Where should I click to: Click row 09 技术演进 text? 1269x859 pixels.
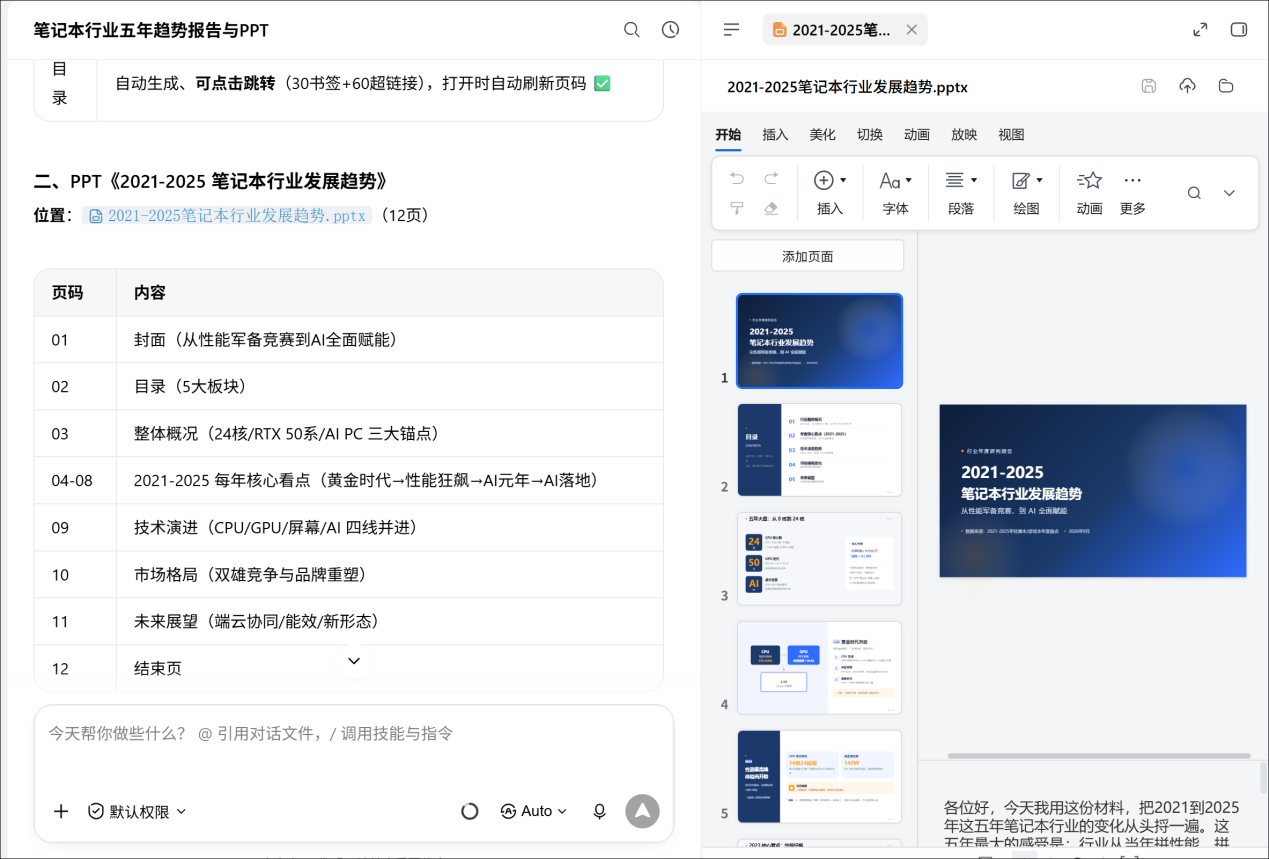tap(275, 528)
